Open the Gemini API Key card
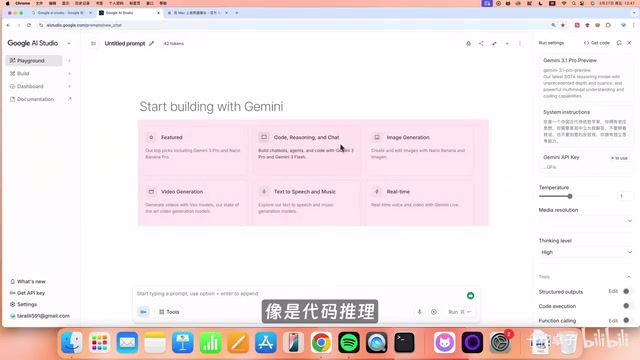Screen dimensions: 640x360 point(586,162)
